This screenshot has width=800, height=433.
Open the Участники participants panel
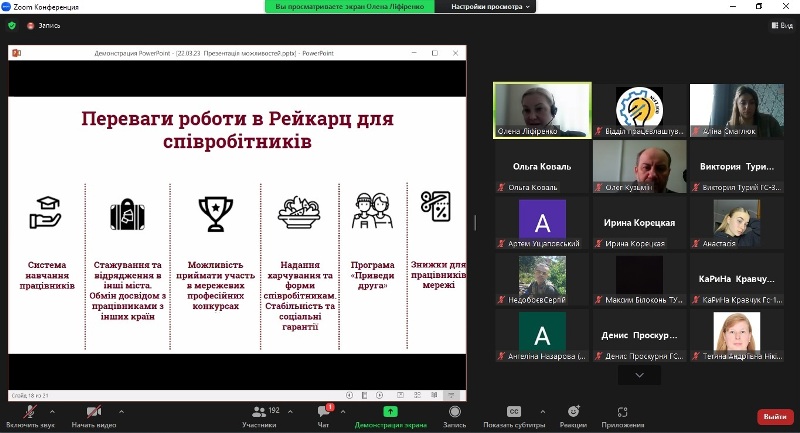[x=260, y=416]
